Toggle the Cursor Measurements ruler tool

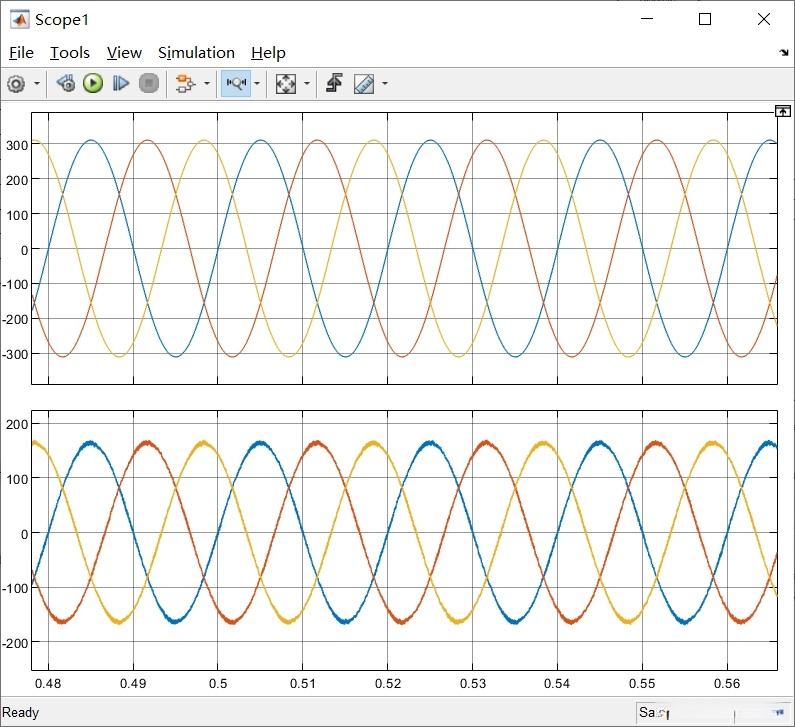pos(364,84)
